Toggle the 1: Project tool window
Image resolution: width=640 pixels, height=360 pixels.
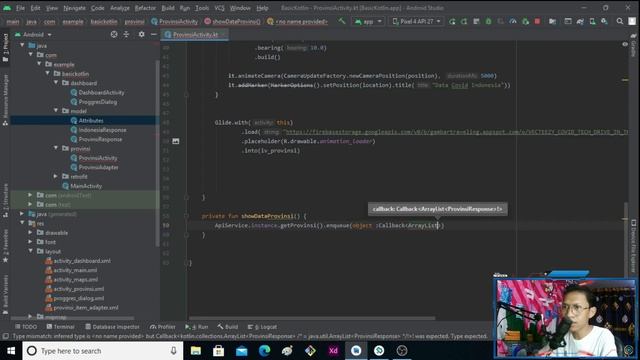[x=5, y=48]
